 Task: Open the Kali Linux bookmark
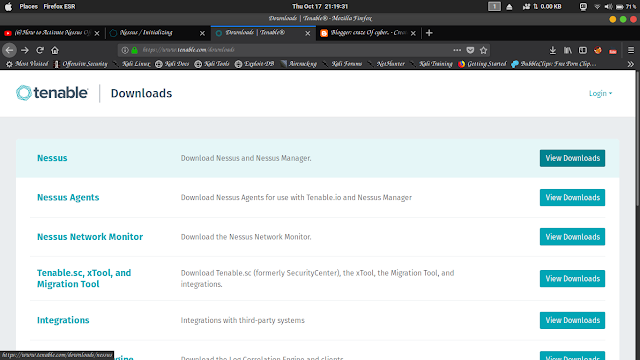coord(132,64)
